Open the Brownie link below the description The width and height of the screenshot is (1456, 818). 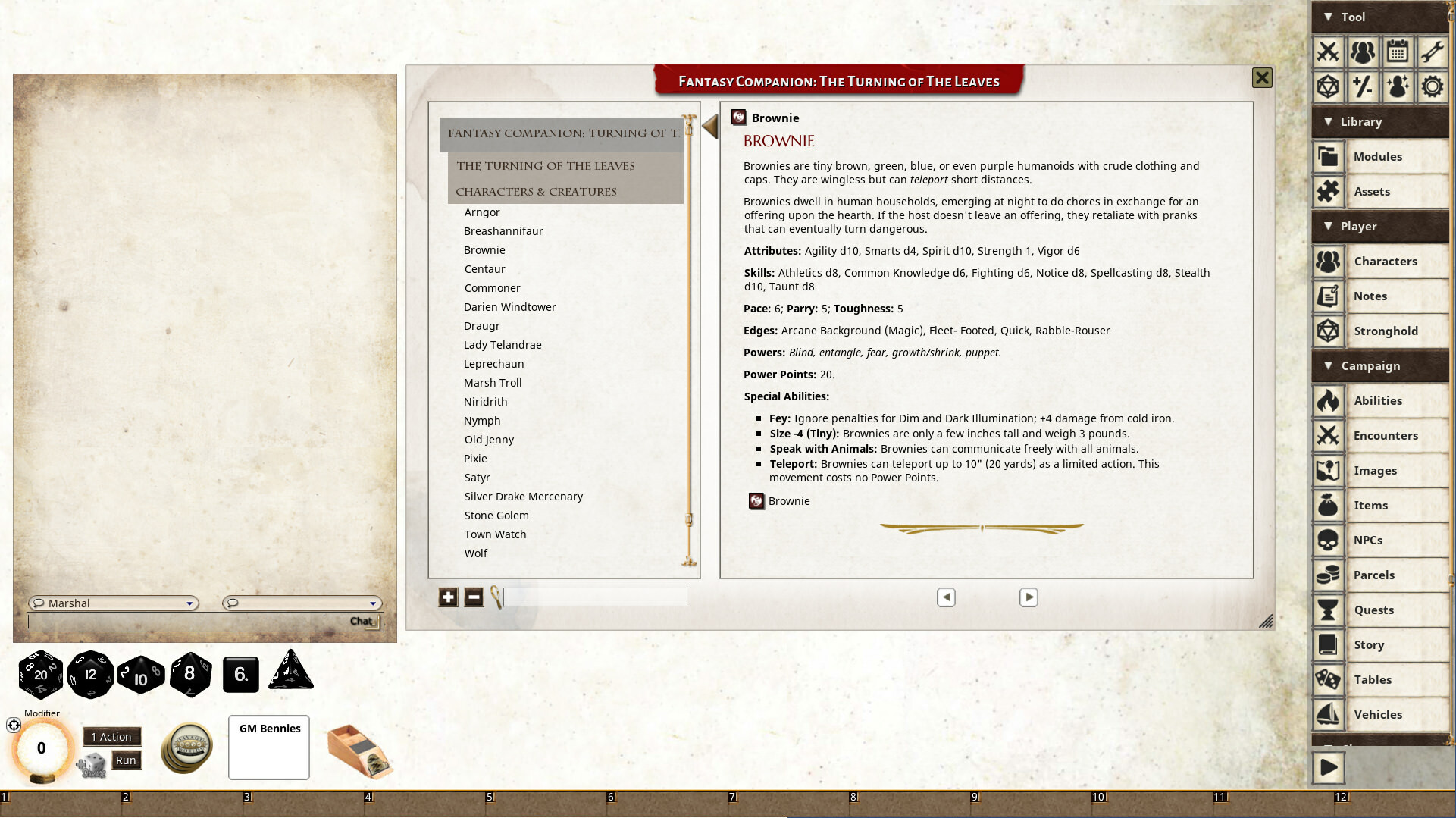(x=788, y=500)
